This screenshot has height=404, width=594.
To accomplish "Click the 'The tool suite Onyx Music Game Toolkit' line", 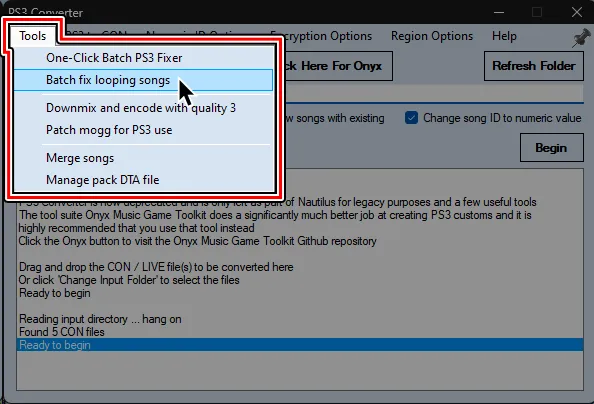I will tap(275, 215).
